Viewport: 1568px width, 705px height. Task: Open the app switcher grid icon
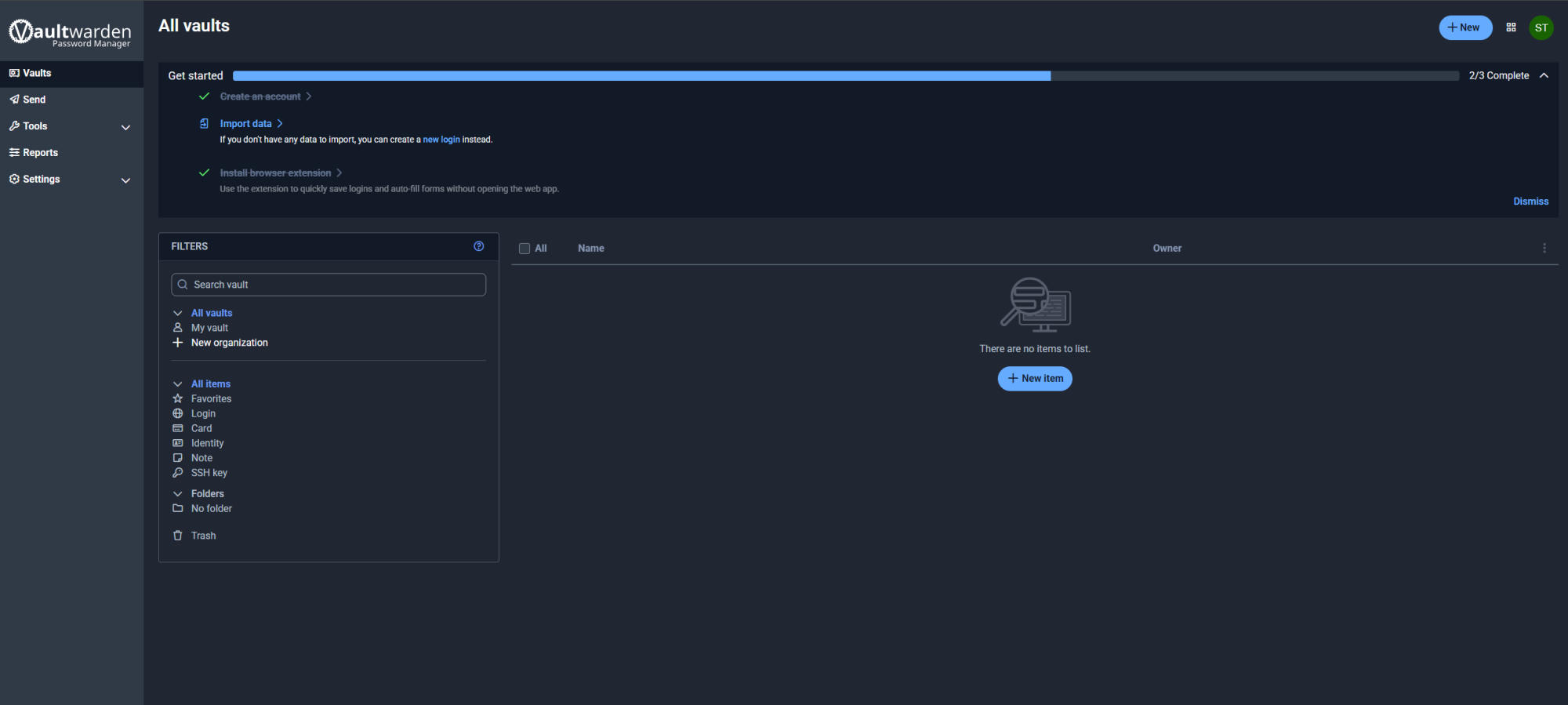pos(1511,27)
